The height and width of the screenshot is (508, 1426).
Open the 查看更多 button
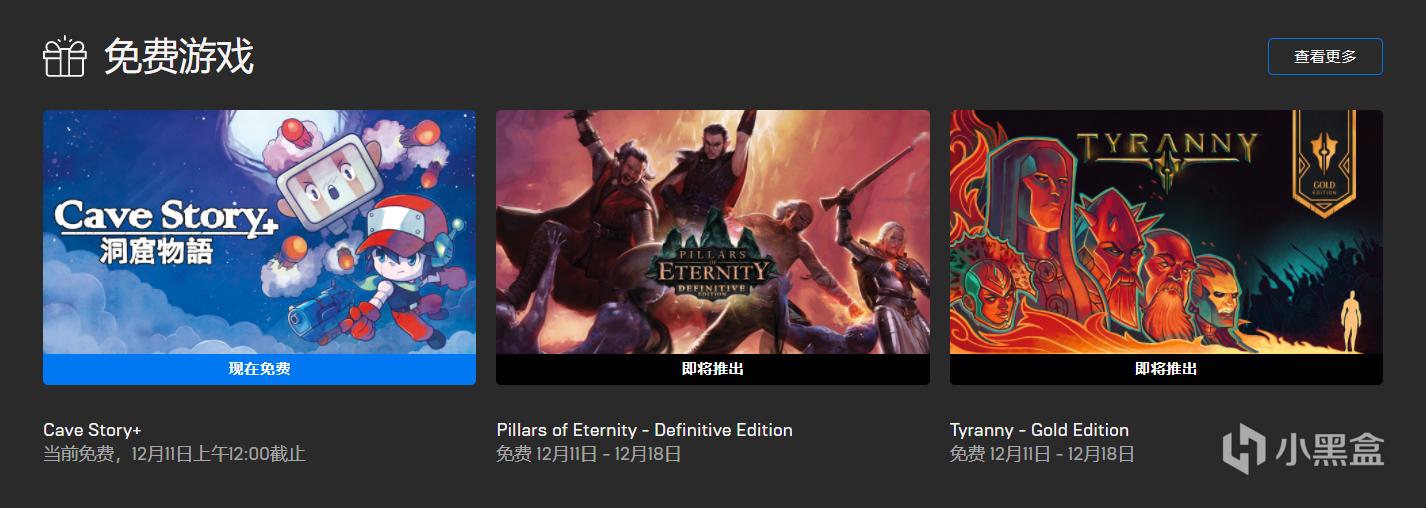[1325, 56]
